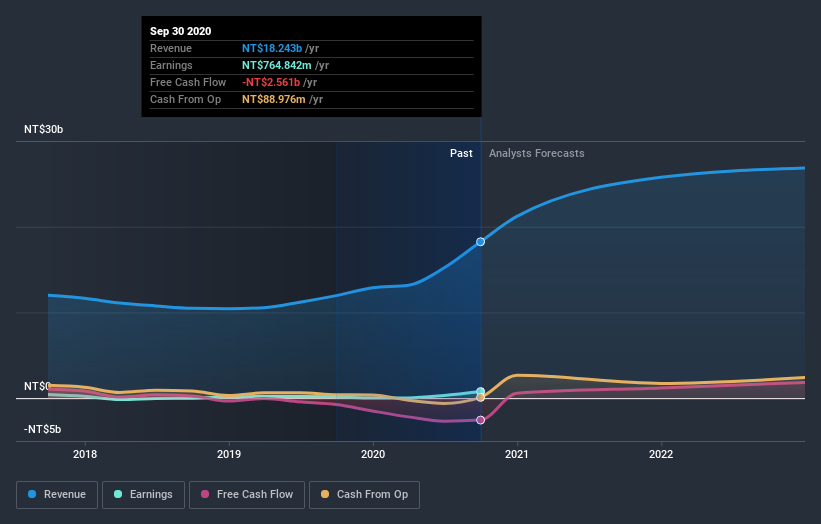Click the -NT$5b y-axis label

point(42,429)
